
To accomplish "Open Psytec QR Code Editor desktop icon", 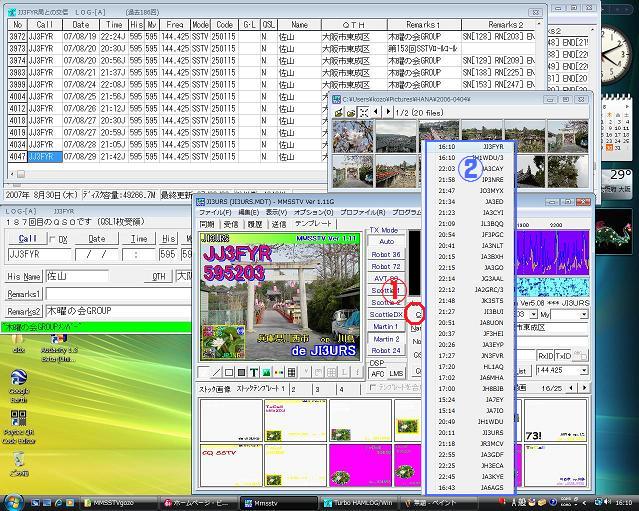I will [19, 427].
